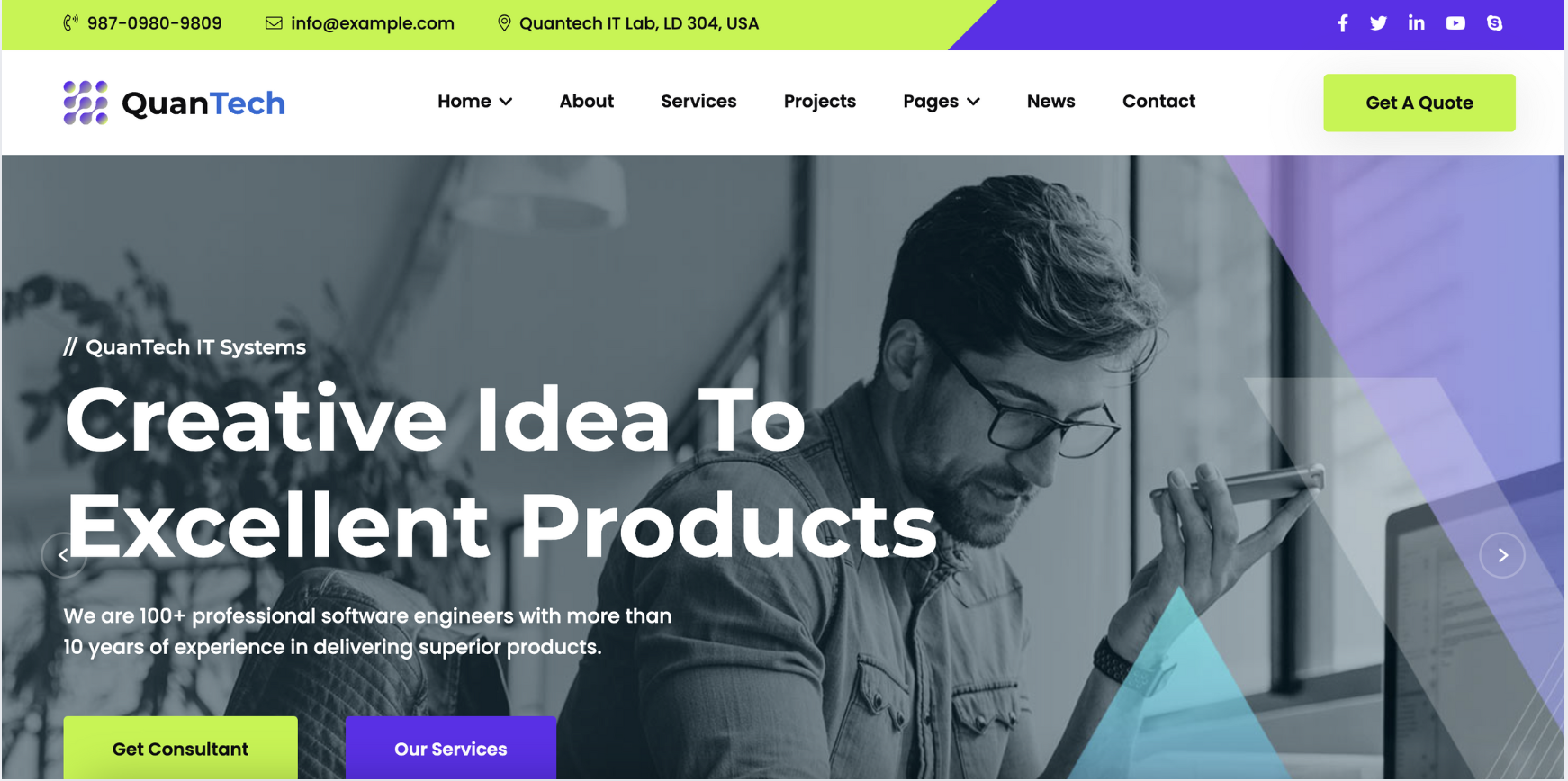
Task: Select the Our Services button
Action: point(451,748)
